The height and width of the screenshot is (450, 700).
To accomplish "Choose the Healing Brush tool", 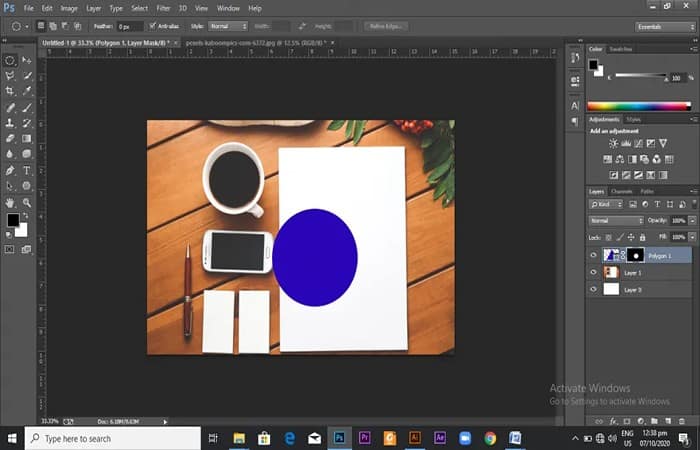I will (10, 107).
